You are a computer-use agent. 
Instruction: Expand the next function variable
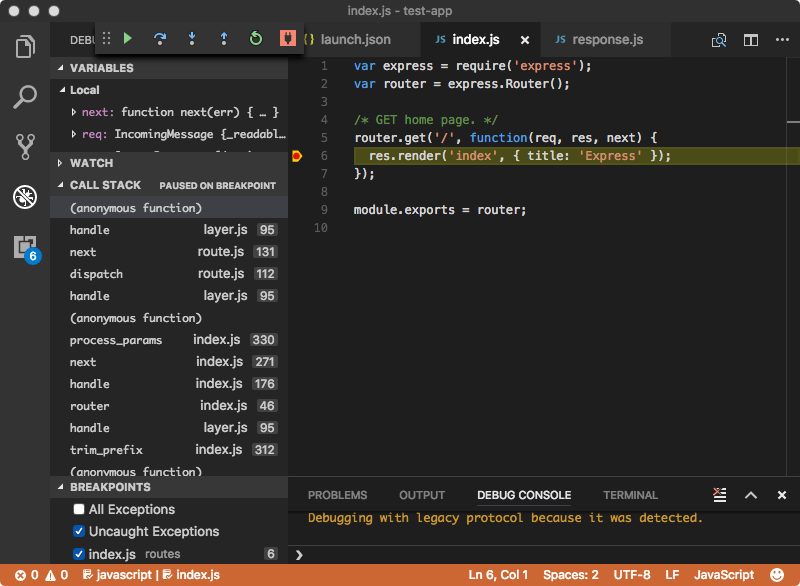[x=73, y=112]
